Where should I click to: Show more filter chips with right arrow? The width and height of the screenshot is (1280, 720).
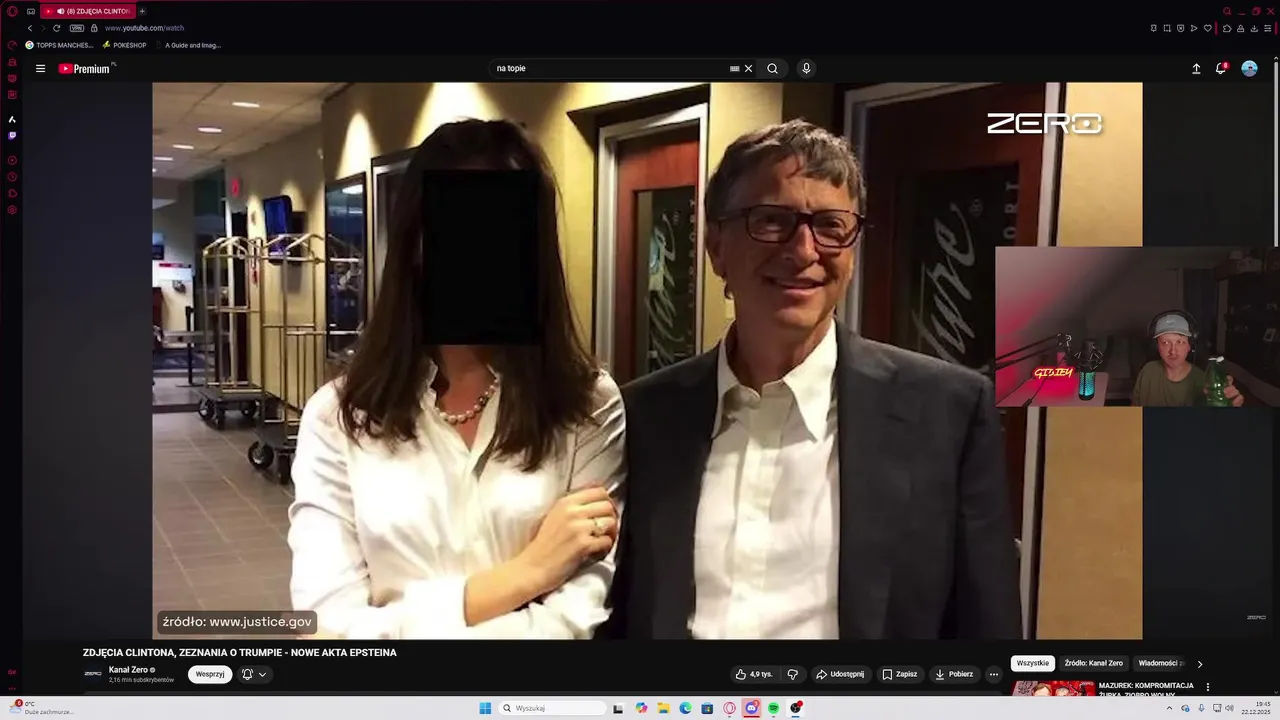(1200, 664)
